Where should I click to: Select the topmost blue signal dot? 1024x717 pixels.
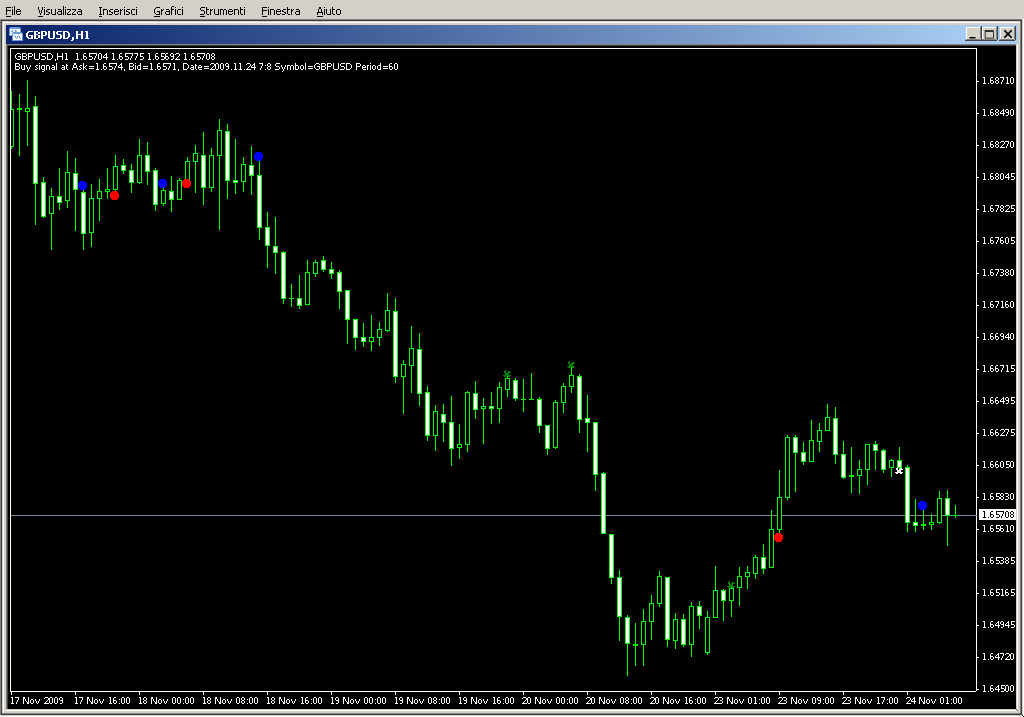[x=258, y=156]
